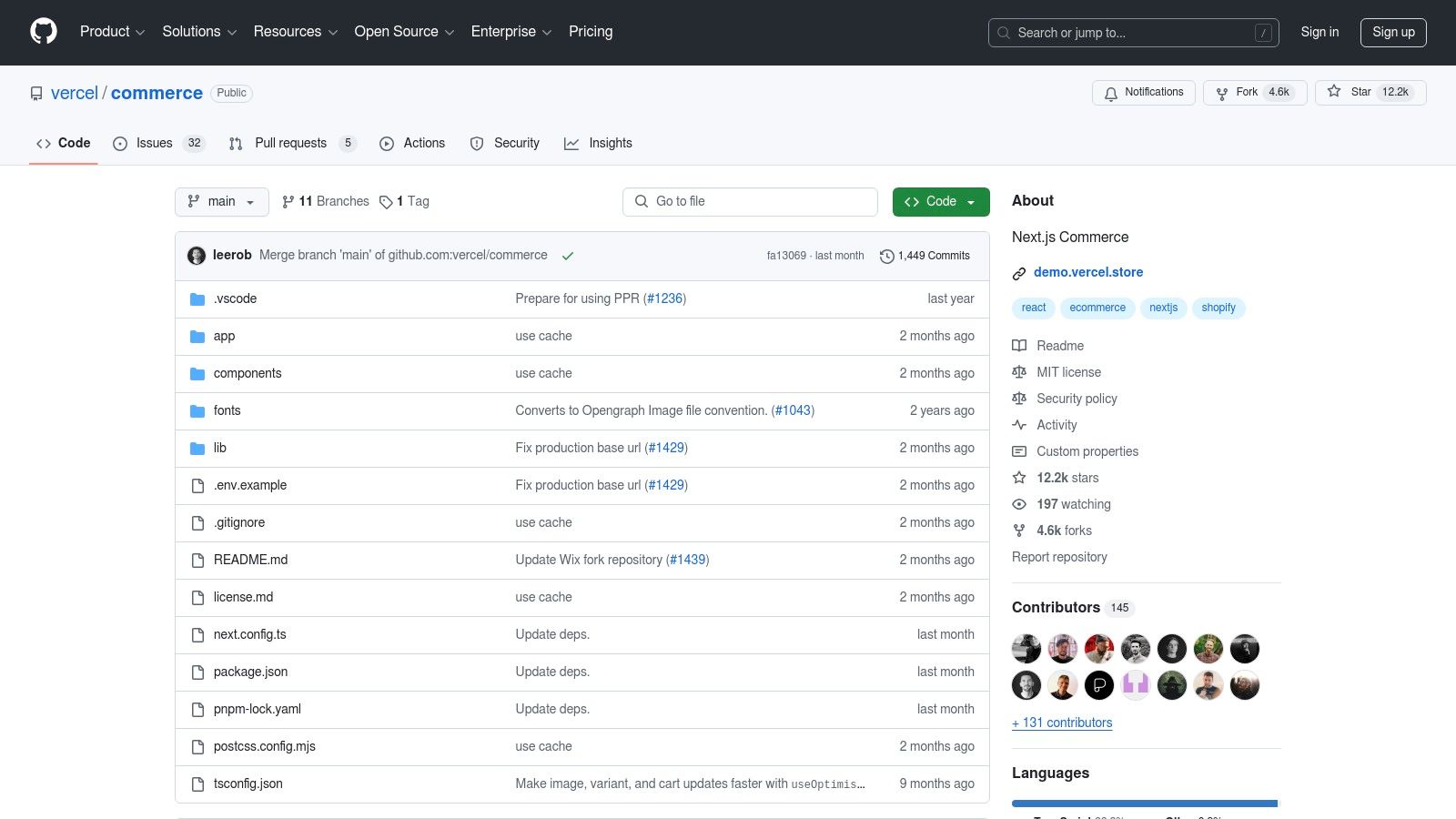The height and width of the screenshot is (819, 1456).
Task: Click the components folder icon
Action: point(197,374)
